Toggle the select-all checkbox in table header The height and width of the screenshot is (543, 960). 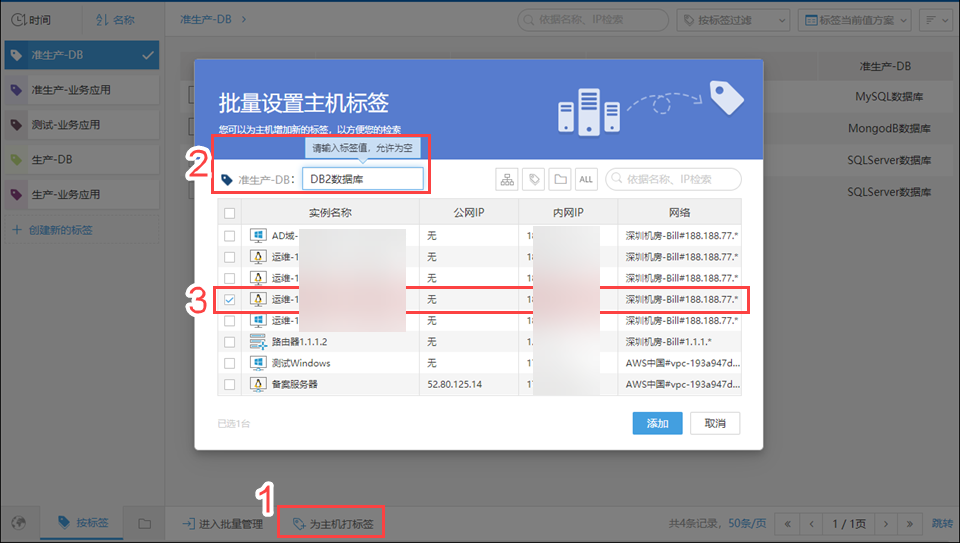(x=230, y=213)
